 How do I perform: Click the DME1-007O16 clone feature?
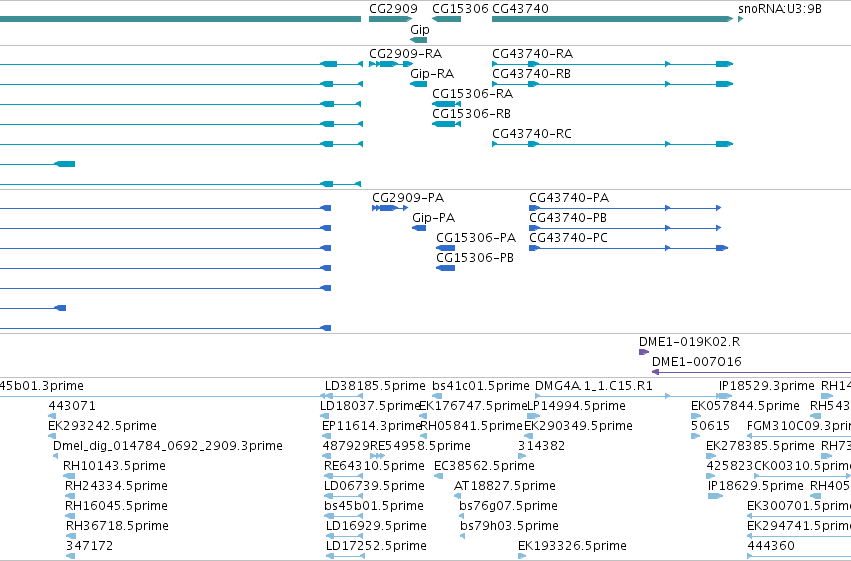(696, 362)
